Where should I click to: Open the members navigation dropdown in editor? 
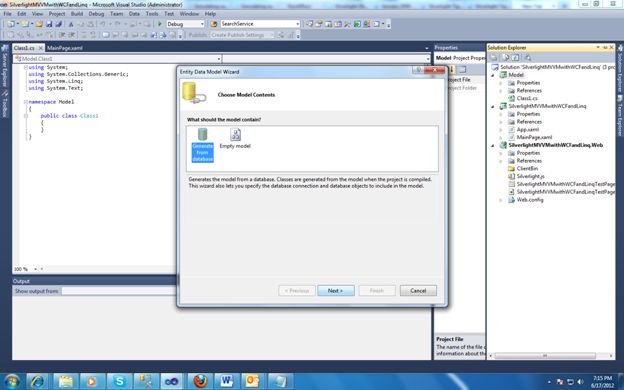326,59
